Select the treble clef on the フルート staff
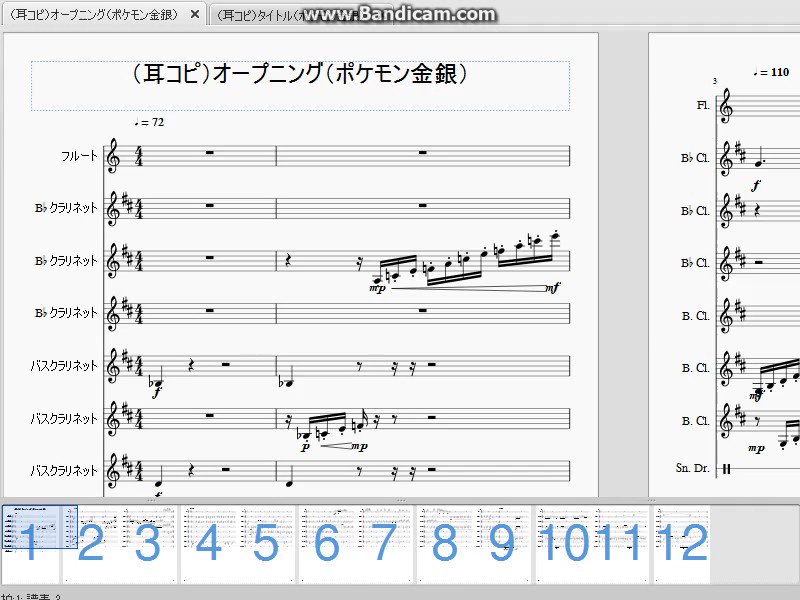This screenshot has width=800, height=600. pyautogui.click(x=113, y=156)
